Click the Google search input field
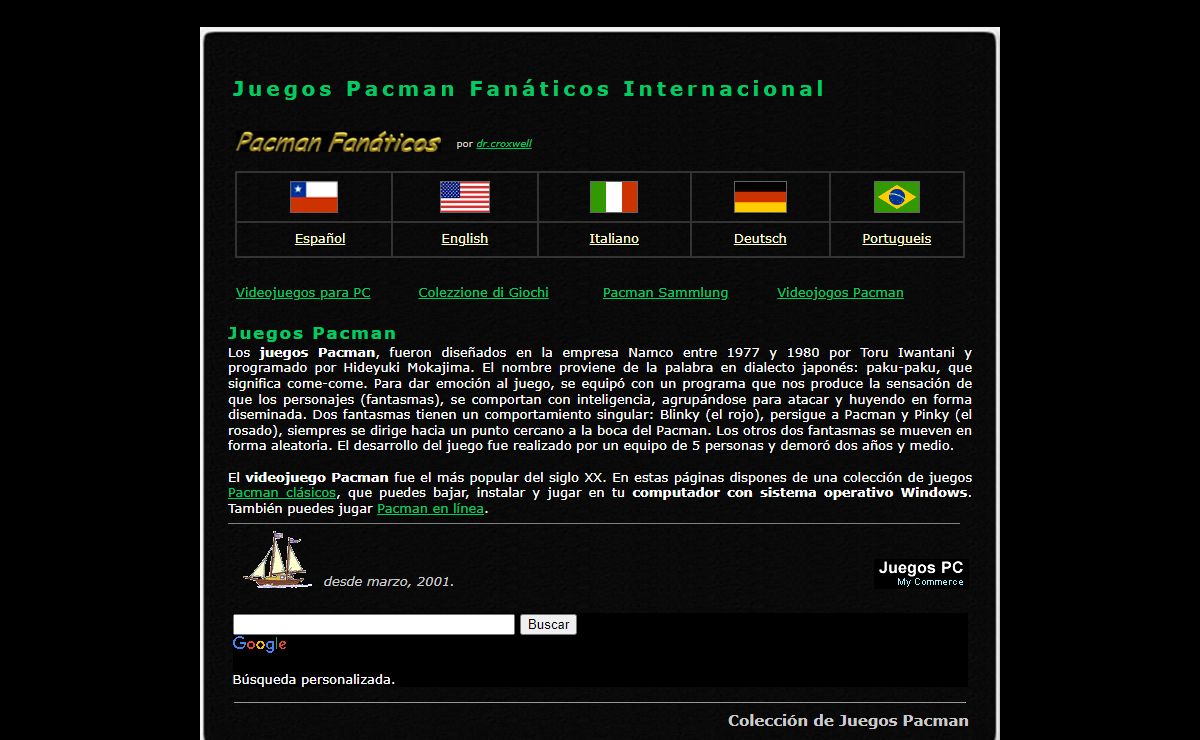 tap(374, 624)
